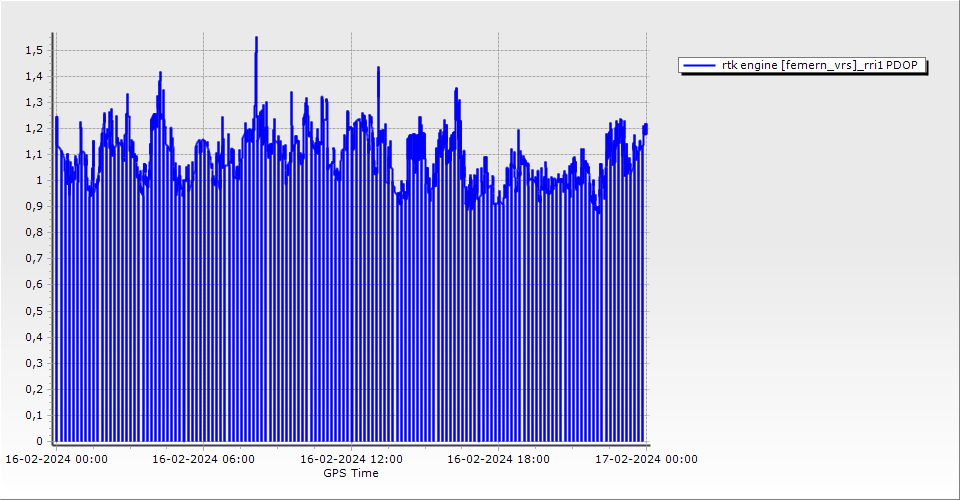Click the 'GPS Time' x-axis title

[350, 473]
